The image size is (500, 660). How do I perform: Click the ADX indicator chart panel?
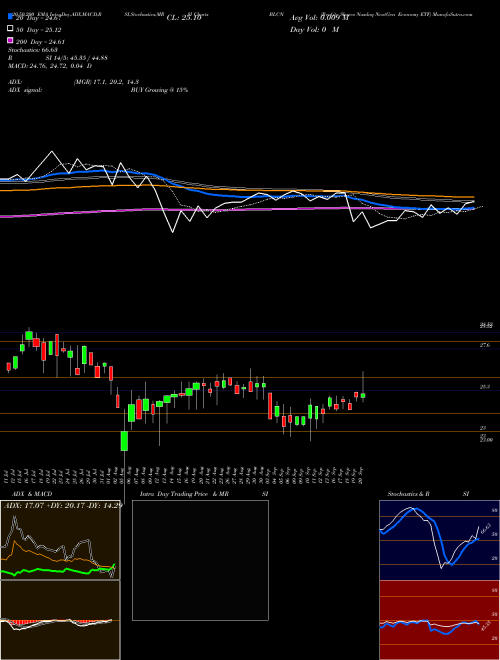(x=60, y=540)
